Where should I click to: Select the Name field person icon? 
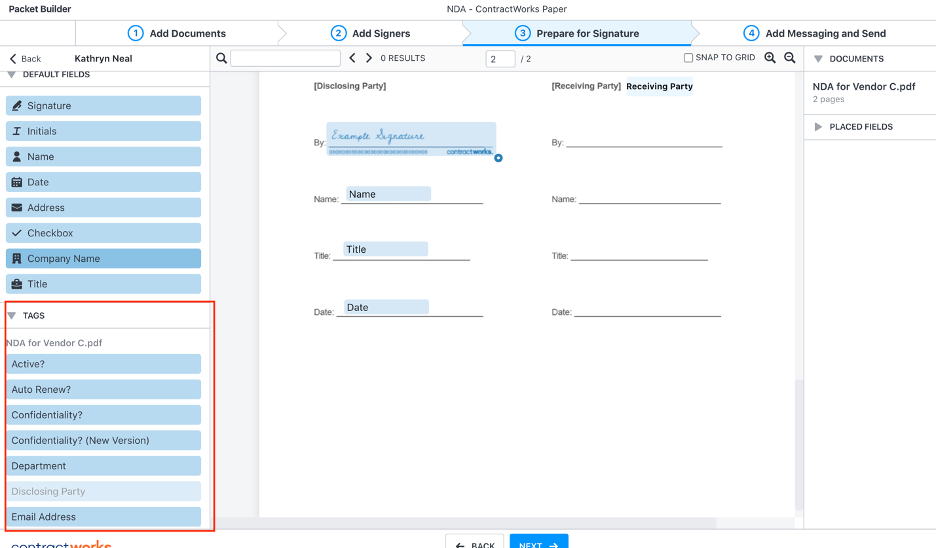click(x=17, y=156)
